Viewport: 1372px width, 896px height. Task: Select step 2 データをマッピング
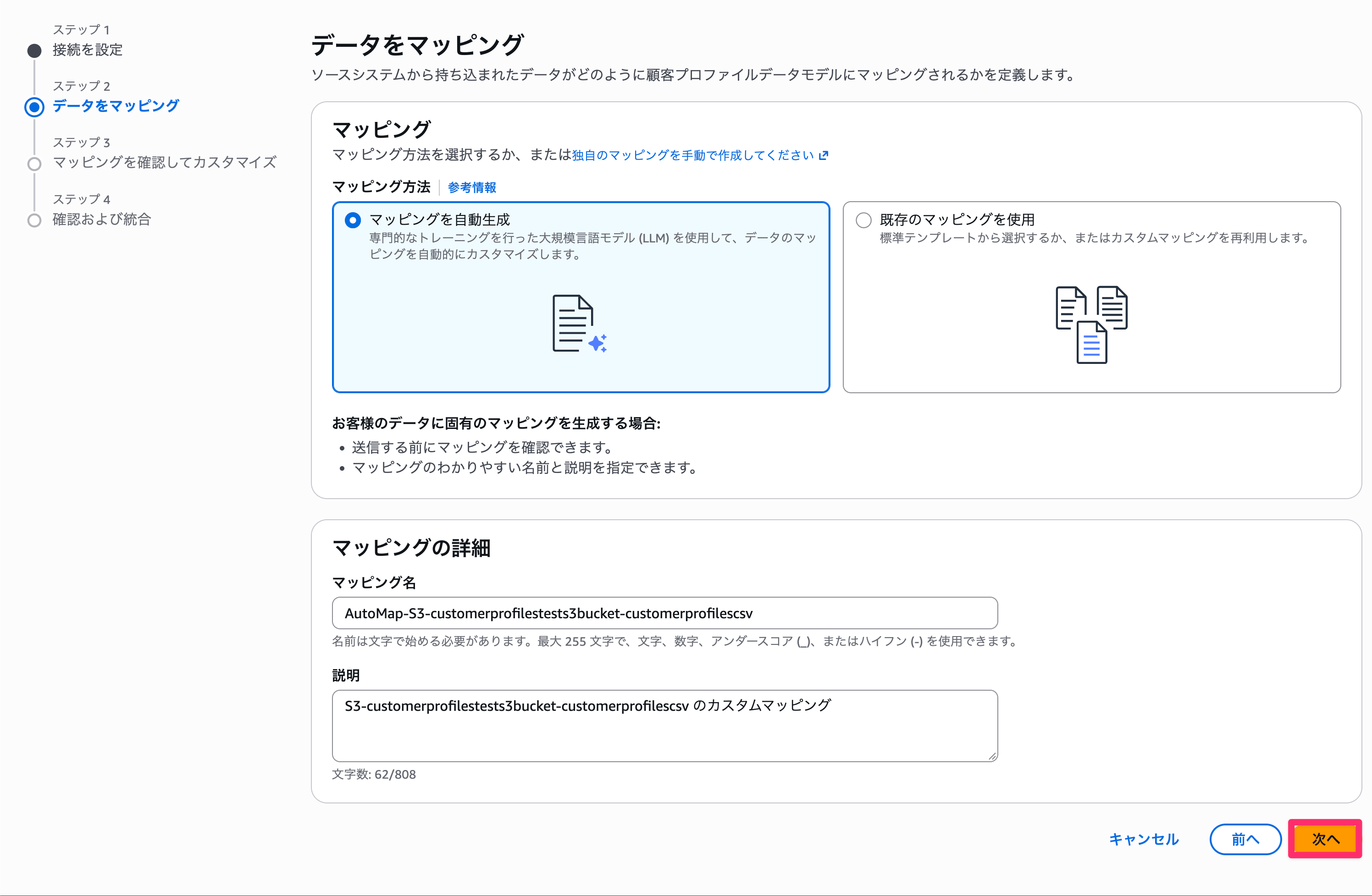tap(116, 106)
